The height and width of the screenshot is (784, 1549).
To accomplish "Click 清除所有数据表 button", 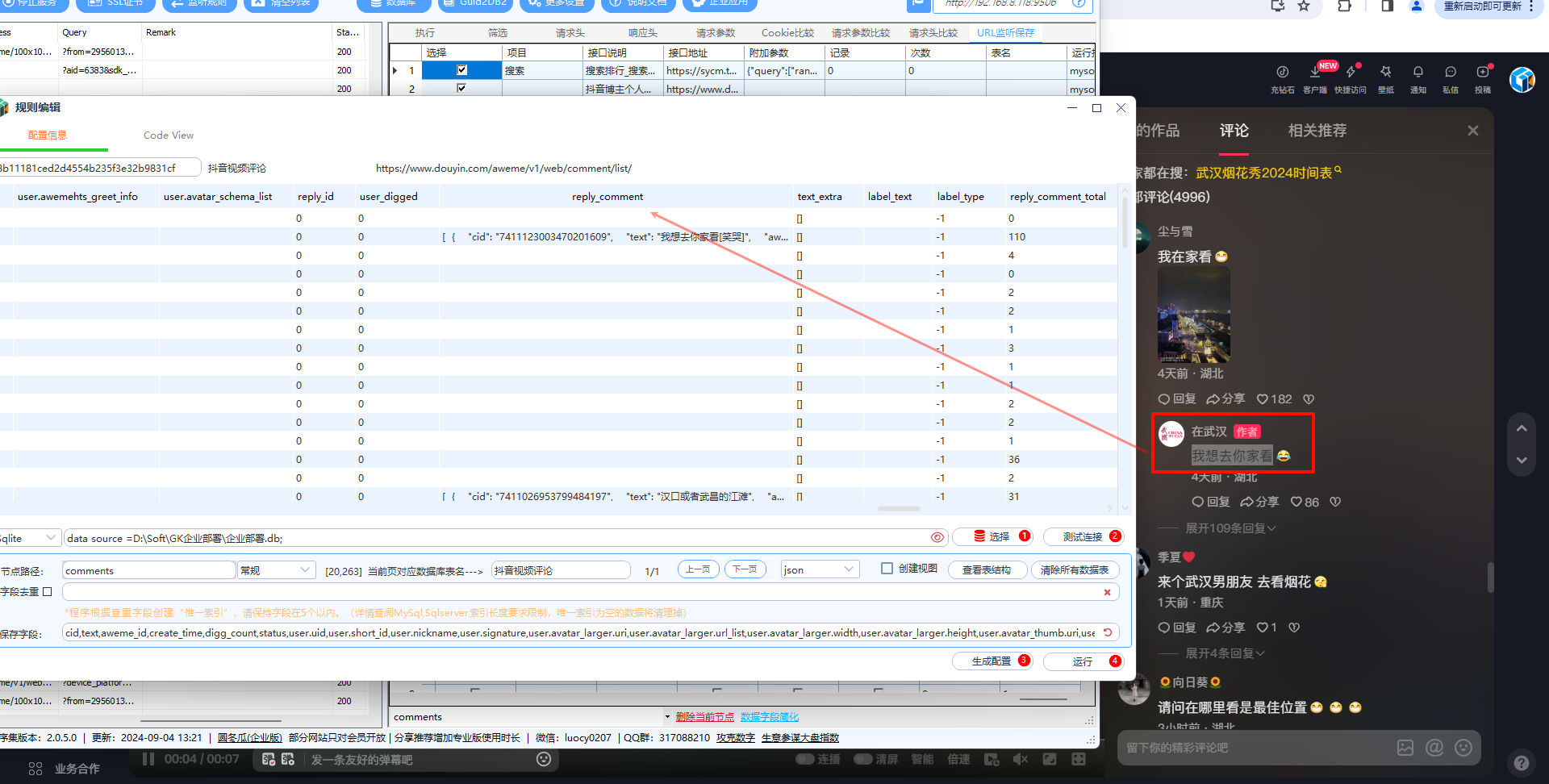I will [x=1075, y=570].
